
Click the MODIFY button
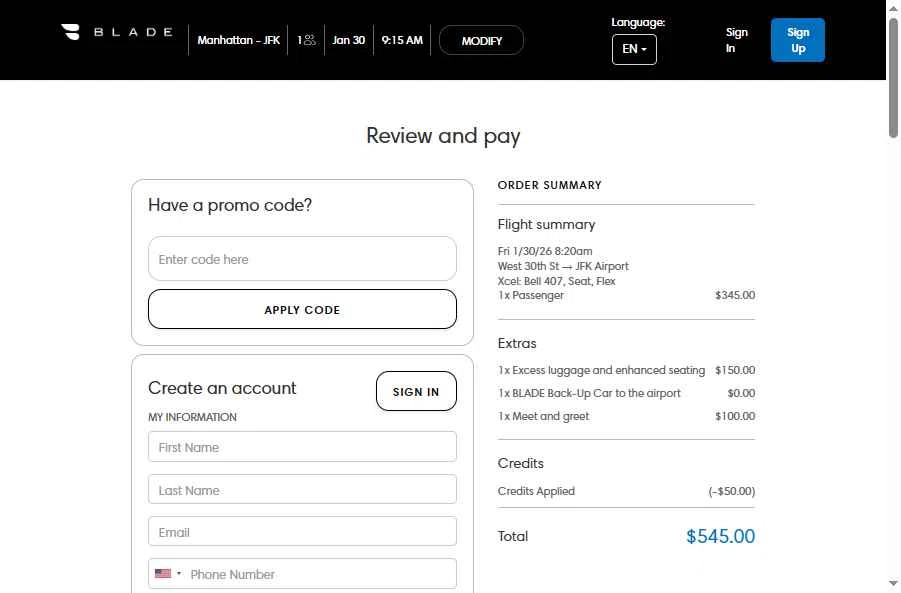[x=482, y=40]
